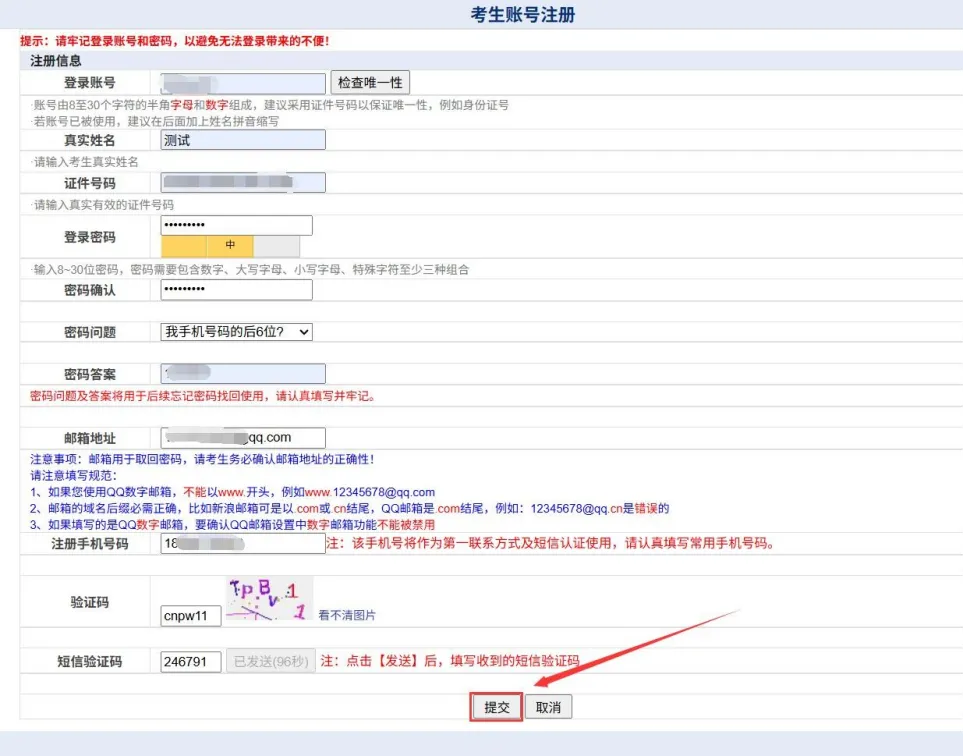Focus the 证件号码 input field
The height and width of the screenshot is (756, 964).
243,183
